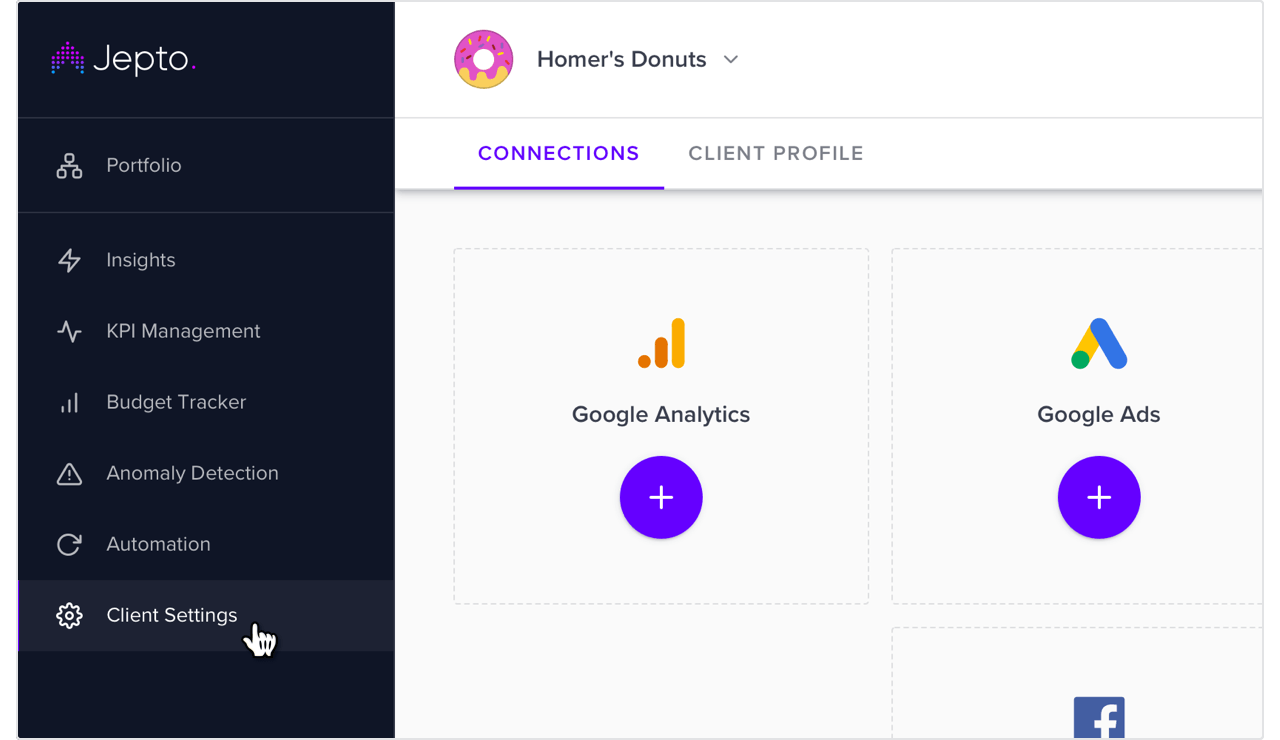This screenshot has width=1280, height=740.
Task: Open Automation in the sidebar
Action: (206, 545)
